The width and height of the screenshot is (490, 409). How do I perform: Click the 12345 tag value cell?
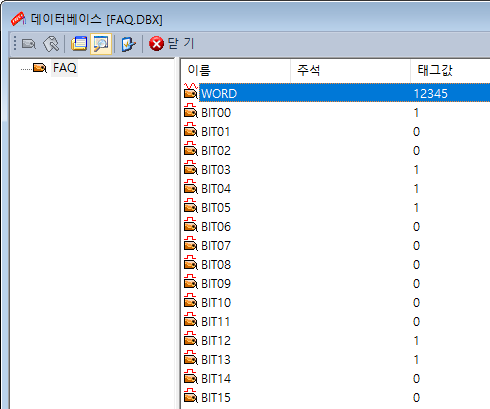pos(431,94)
